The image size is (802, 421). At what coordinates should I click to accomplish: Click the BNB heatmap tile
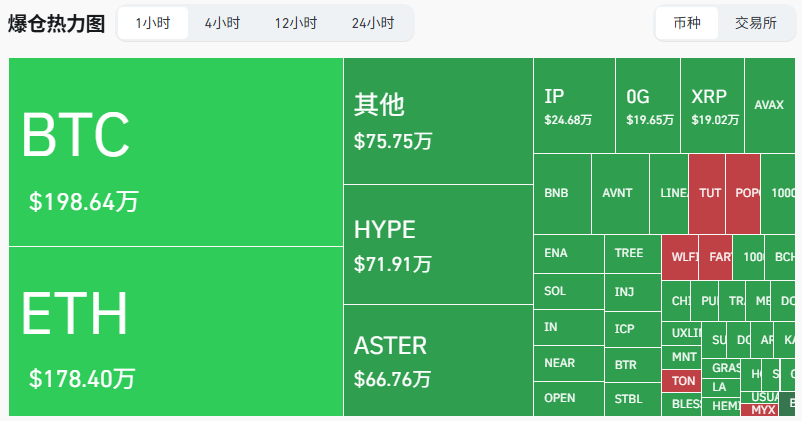click(x=562, y=194)
